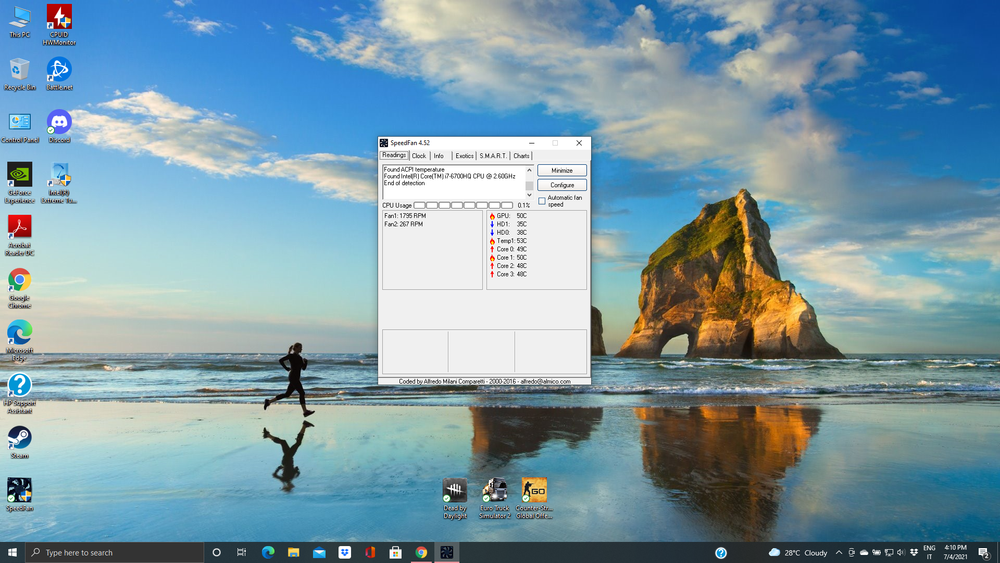Screen dimensions: 1000x563
Task: Select the Steam desktop shortcut
Action: coord(19,442)
